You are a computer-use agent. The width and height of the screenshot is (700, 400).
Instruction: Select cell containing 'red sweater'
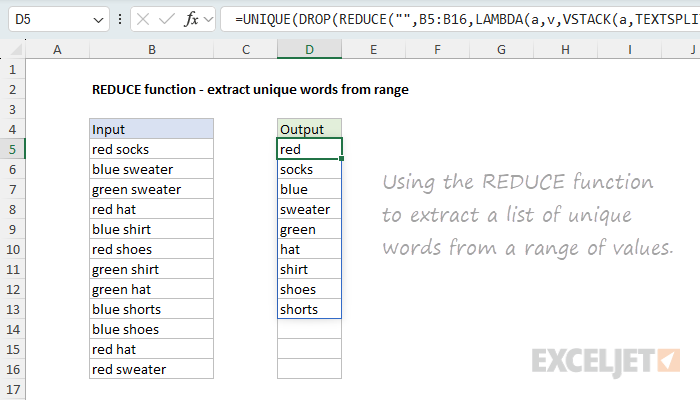152,369
